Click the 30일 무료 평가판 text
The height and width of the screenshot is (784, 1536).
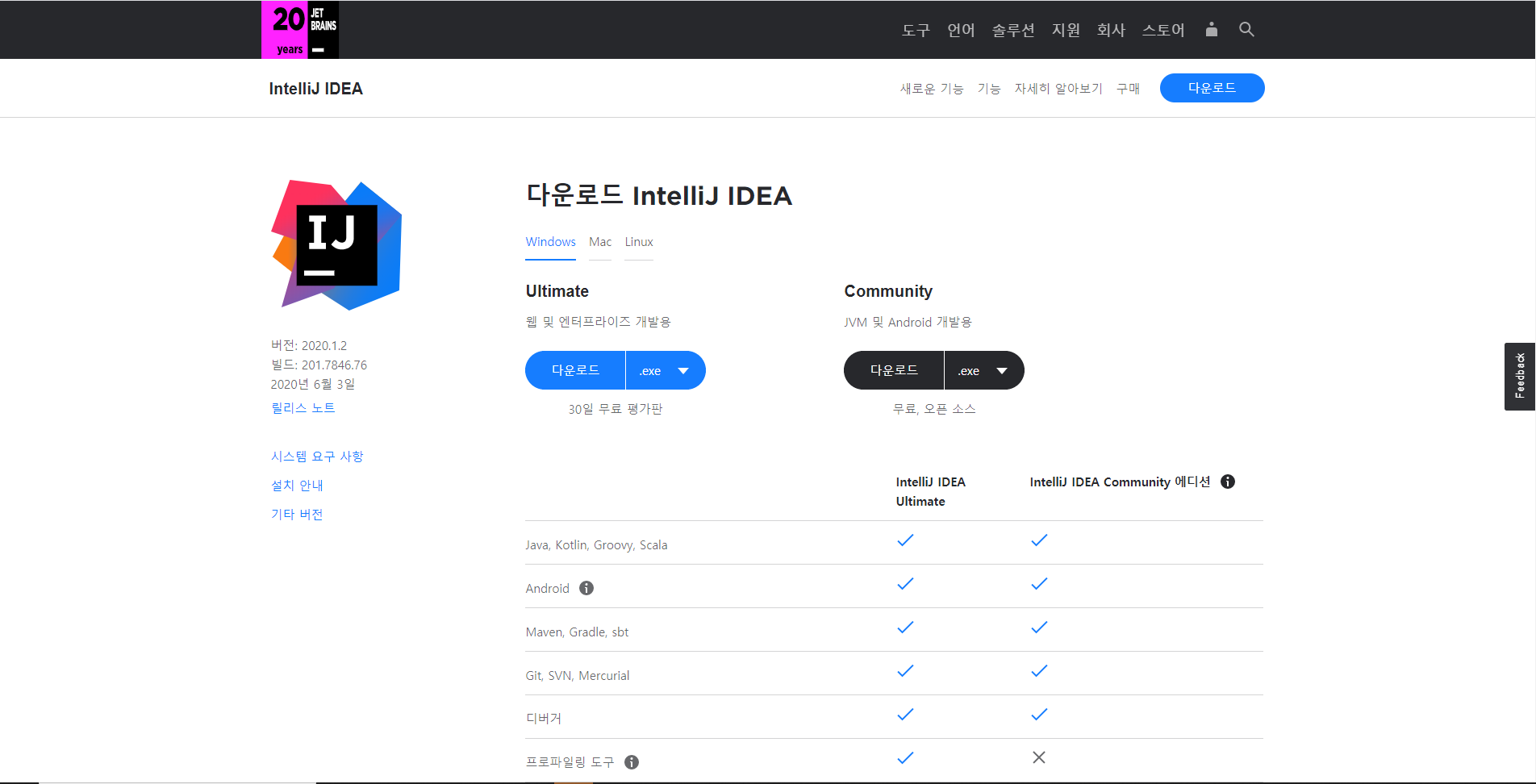616,409
